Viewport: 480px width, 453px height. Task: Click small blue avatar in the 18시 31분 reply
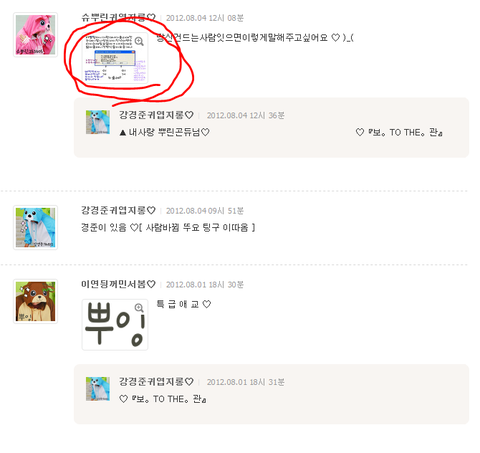tap(98, 389)
